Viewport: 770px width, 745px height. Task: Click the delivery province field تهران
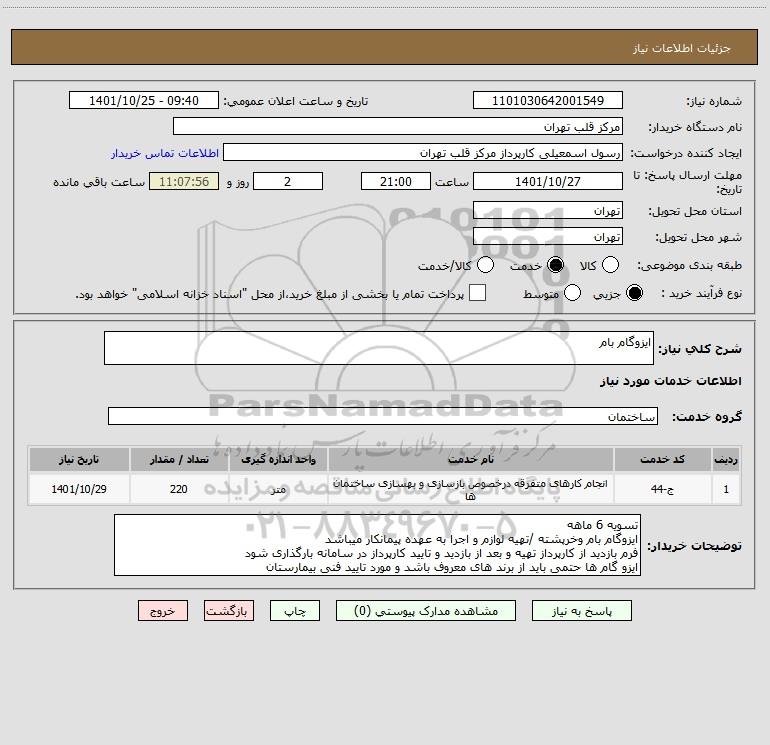coord(548,210)
